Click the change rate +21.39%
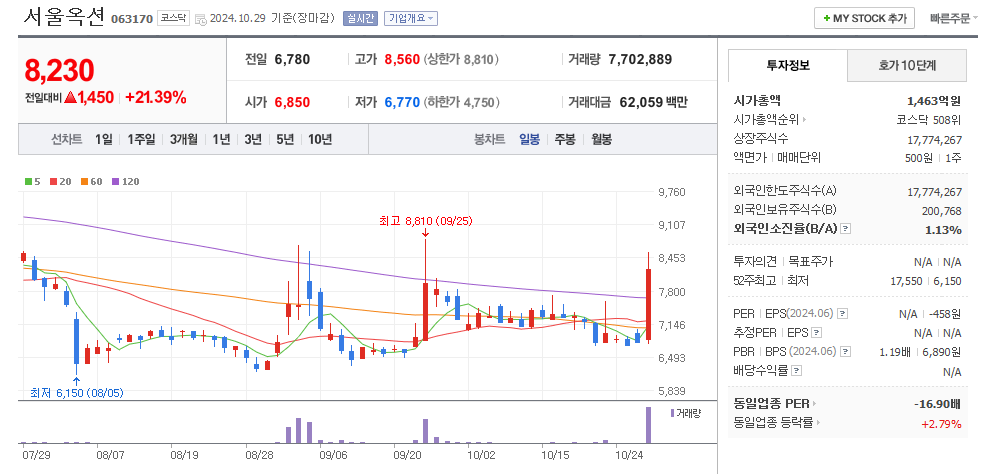 pos(156,97)
